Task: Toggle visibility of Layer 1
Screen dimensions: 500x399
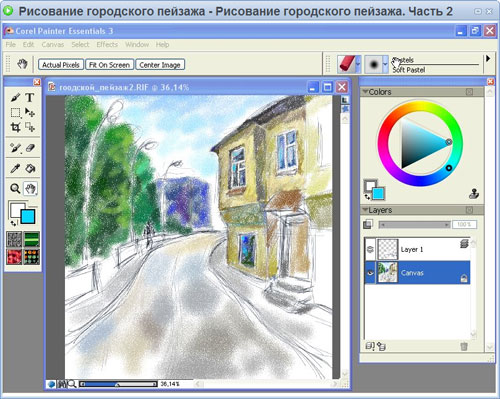Action: 370,249
